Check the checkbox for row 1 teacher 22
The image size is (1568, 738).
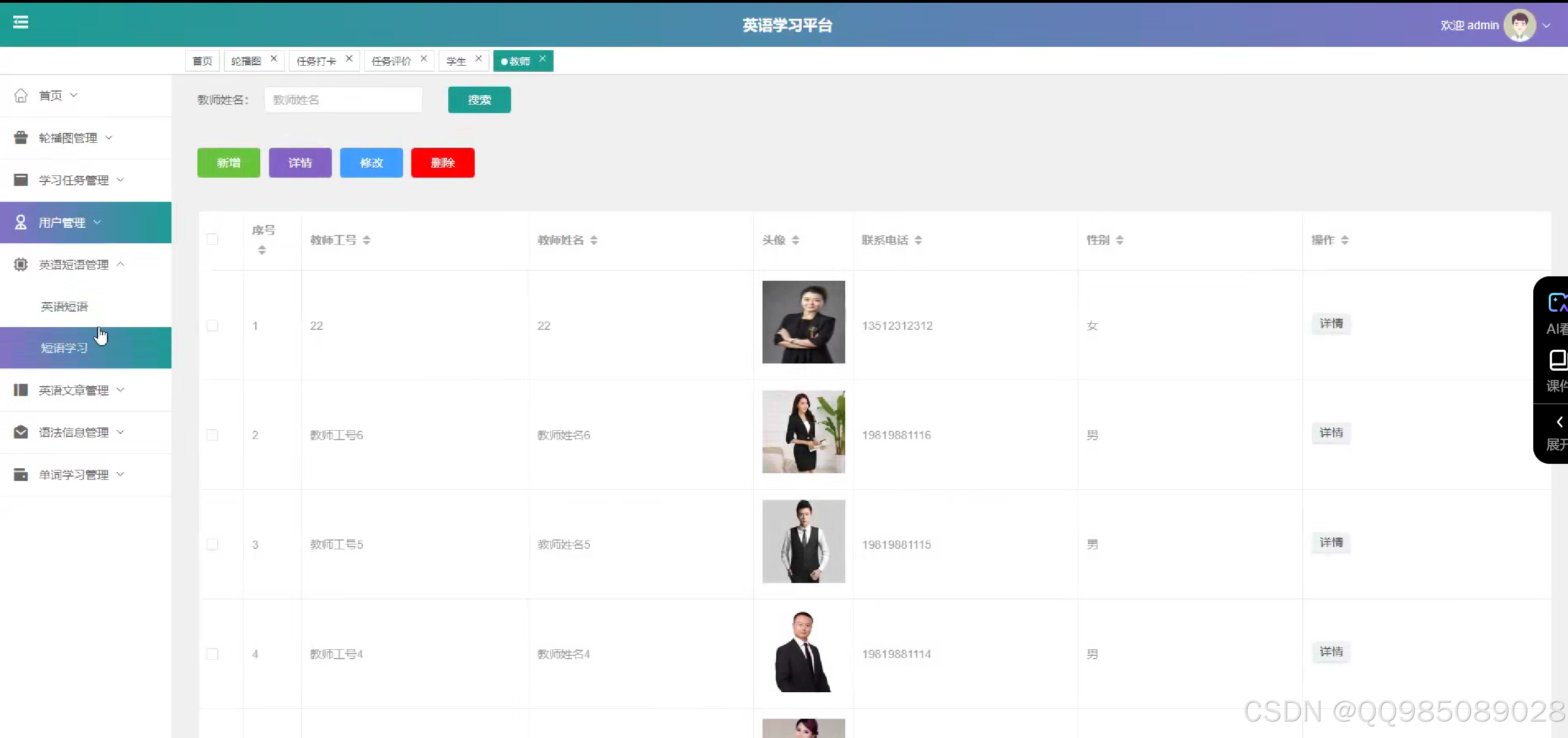(212, 326)
